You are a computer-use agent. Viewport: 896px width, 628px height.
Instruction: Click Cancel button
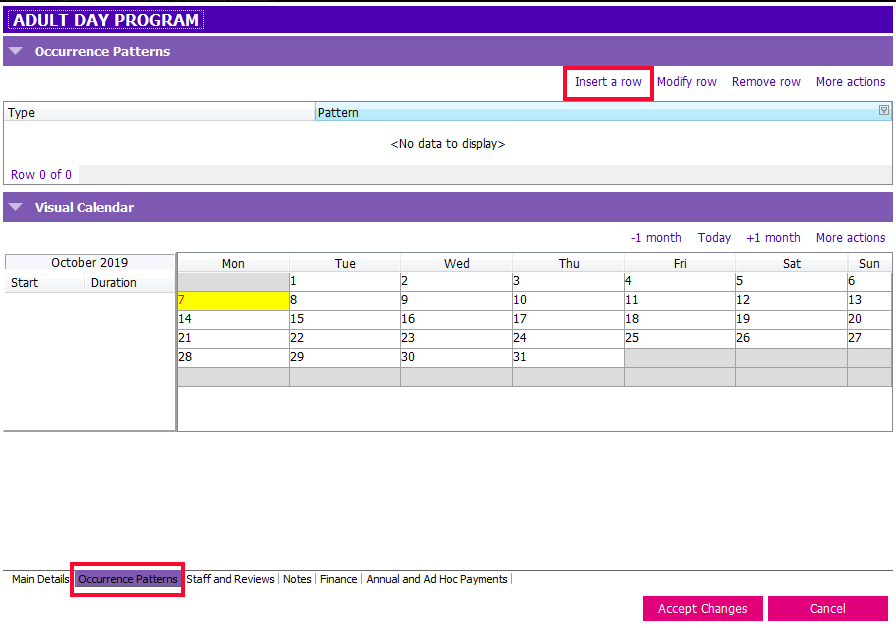(827, 609)
